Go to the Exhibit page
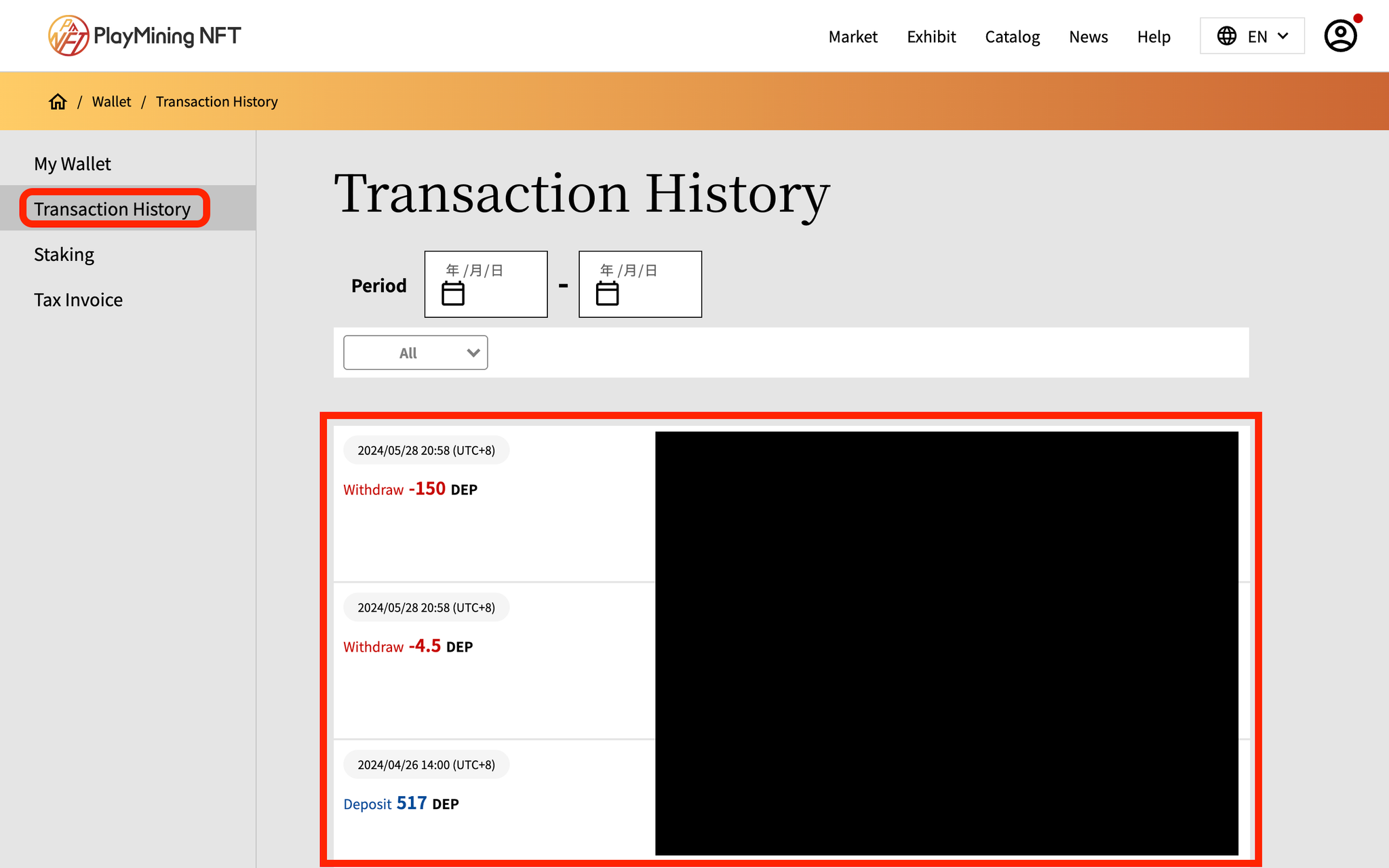The height and width of the screenshot is (868, 1389). 931,37
